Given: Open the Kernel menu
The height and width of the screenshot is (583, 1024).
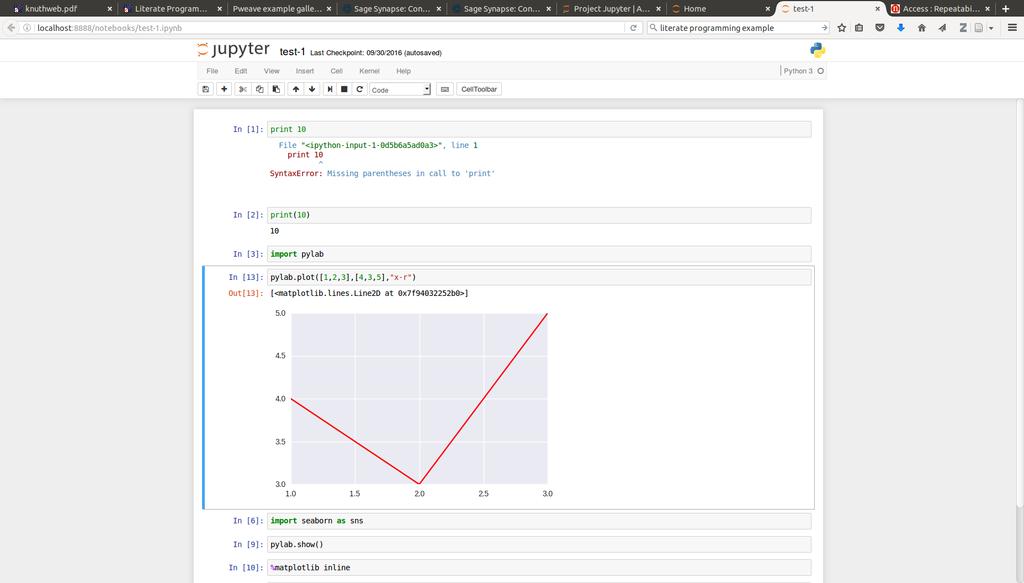Looking at the screenshot, I should (x=369, y=71).
